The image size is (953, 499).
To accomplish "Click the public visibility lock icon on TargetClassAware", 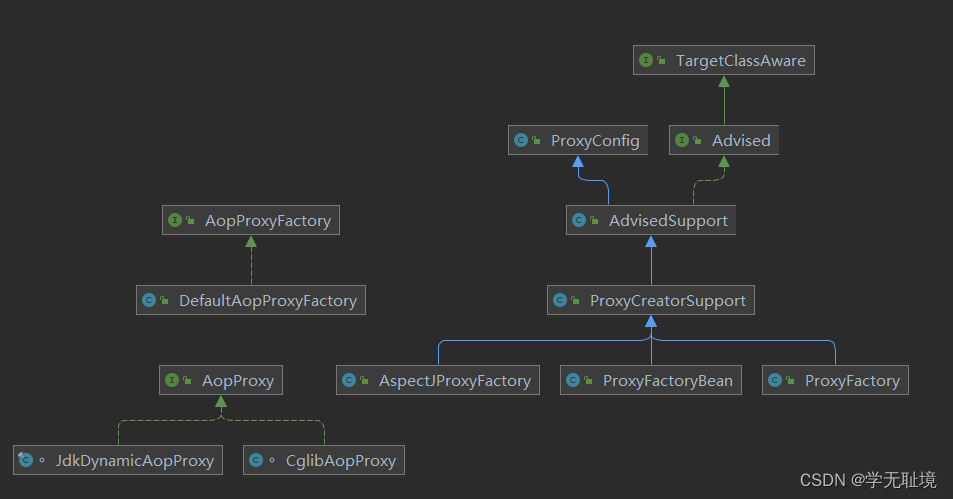I will [x=661, y=60].
